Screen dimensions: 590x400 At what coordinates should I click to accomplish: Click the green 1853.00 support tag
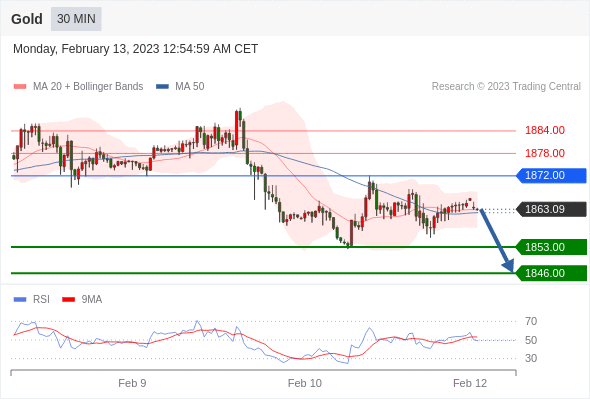coord(551,247)
